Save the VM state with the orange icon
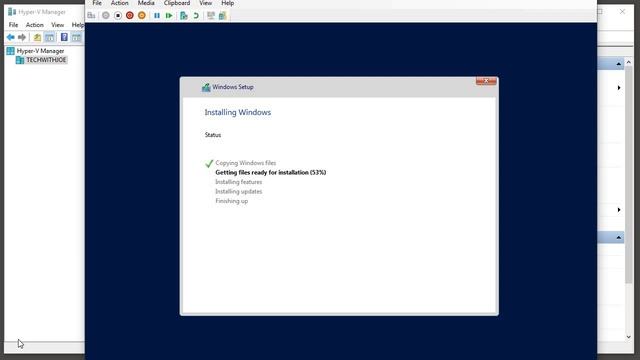The width and height of the screenshot is (640, 360). (x=142, y=16)
